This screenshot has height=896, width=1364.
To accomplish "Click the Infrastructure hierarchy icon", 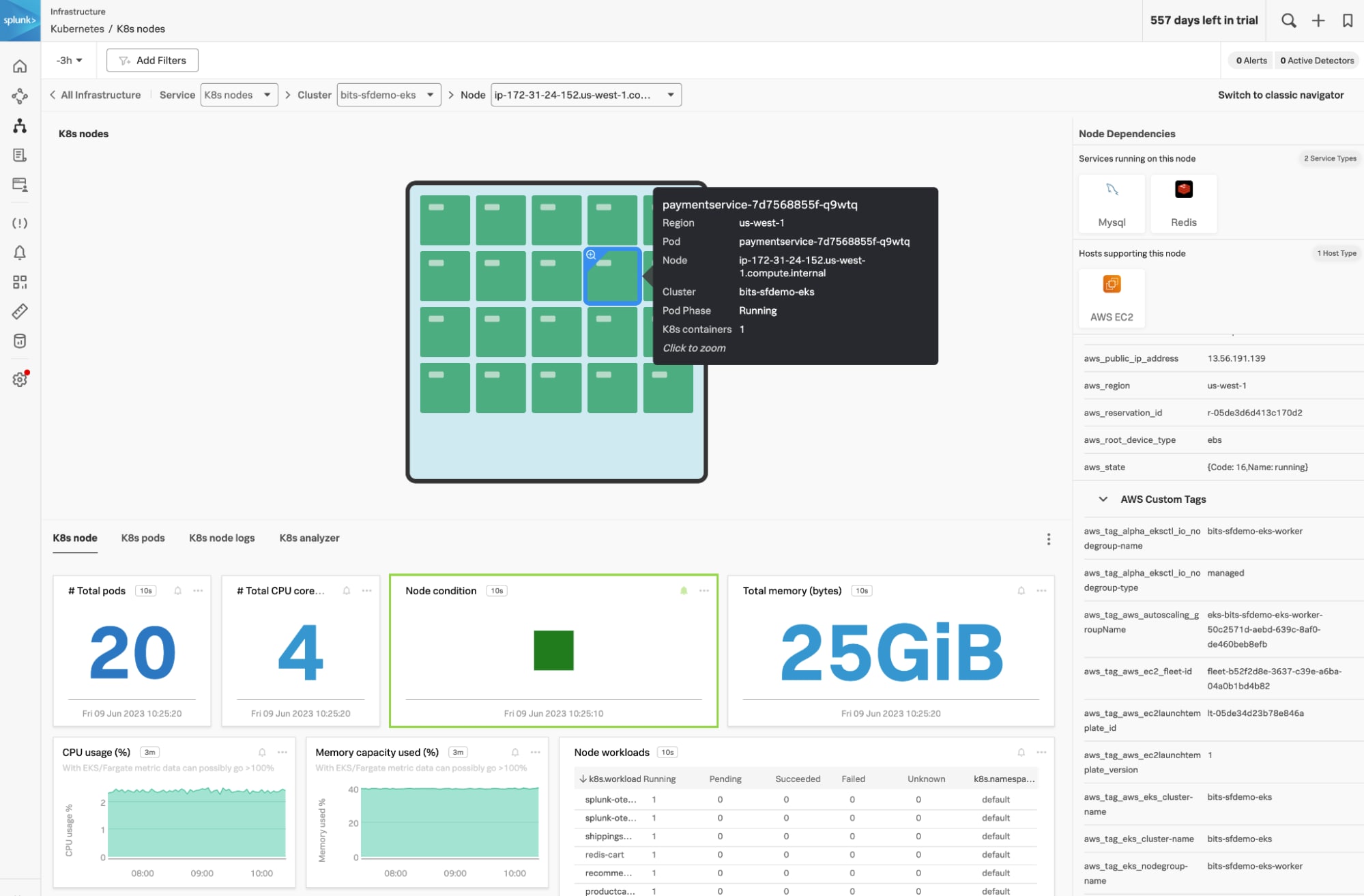I will tap(20, 125).
